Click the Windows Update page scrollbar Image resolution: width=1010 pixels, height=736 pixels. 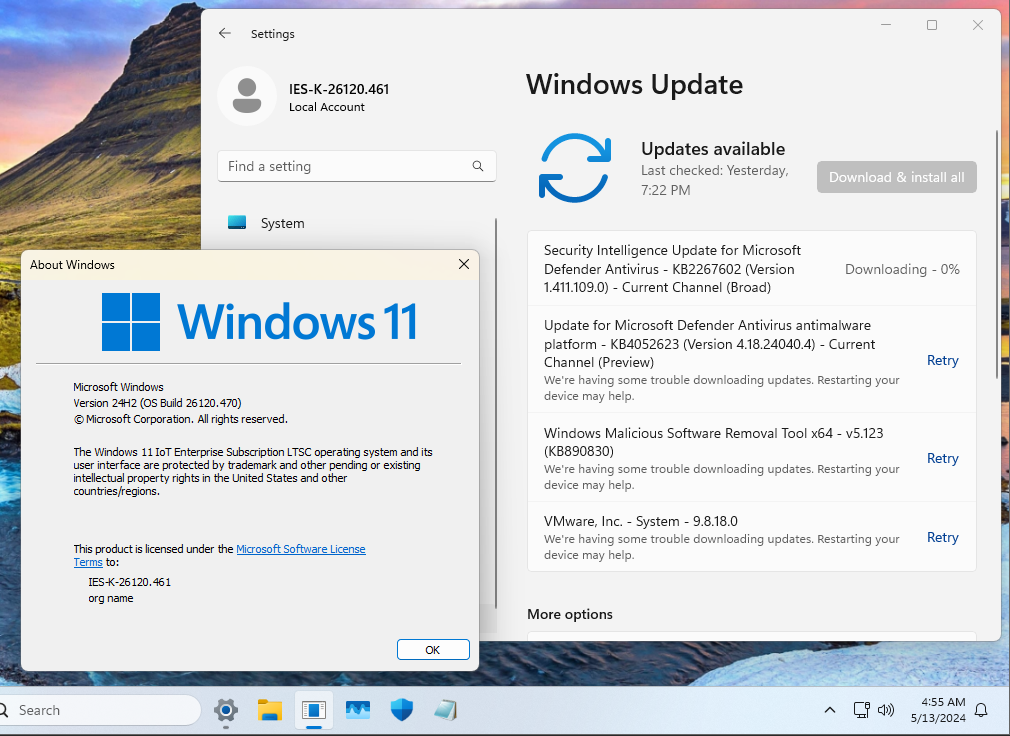(x=996, y=254)
